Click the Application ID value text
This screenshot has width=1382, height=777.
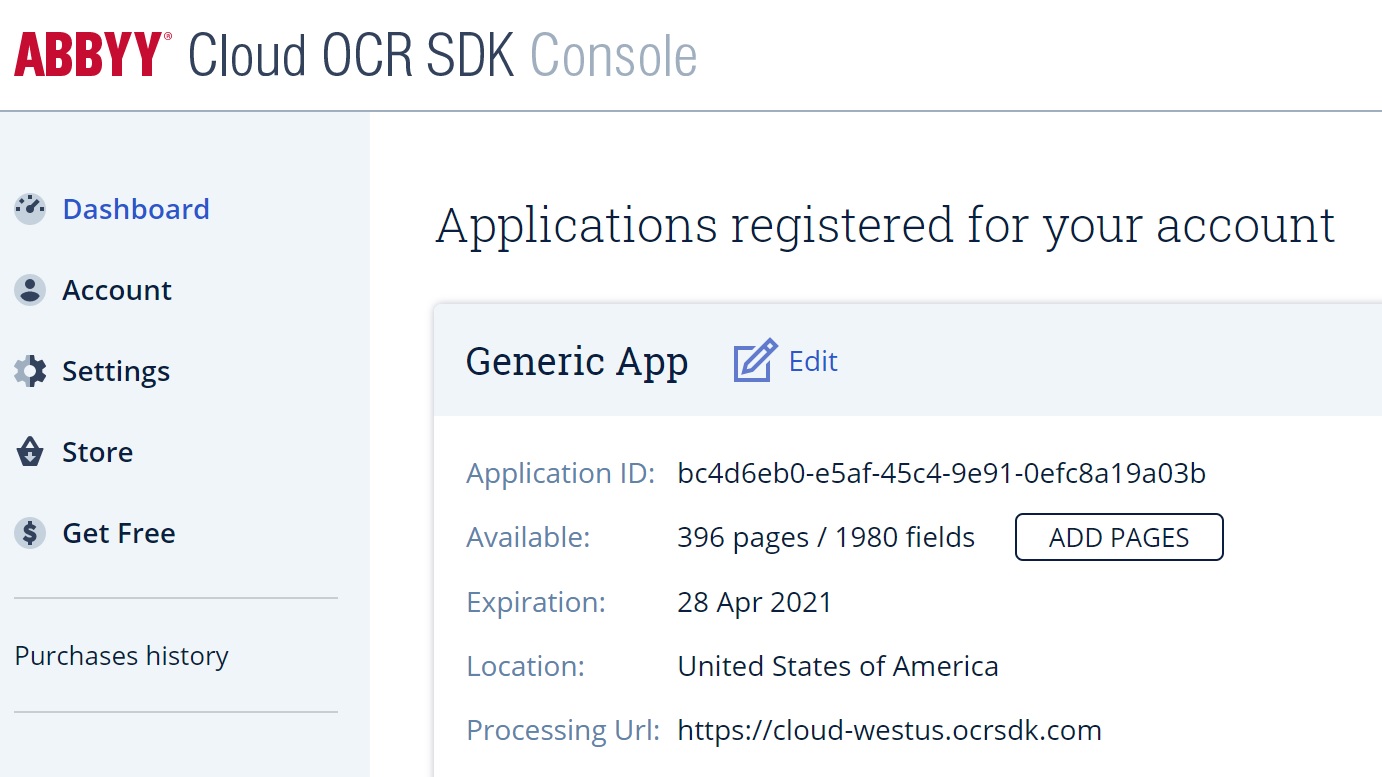point(942,473)
